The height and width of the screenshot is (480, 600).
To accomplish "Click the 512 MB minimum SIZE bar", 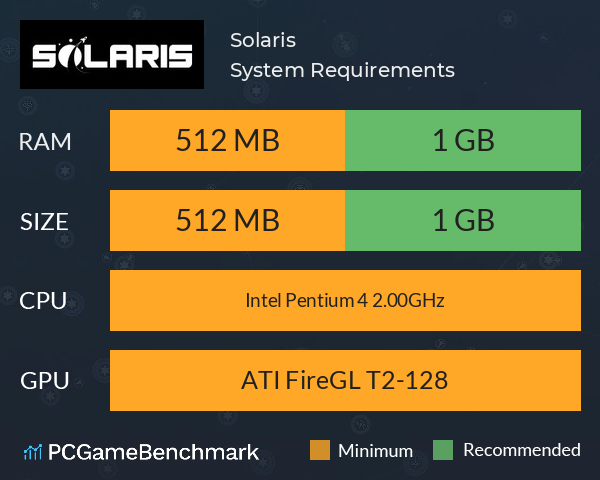I will [227, 220].
